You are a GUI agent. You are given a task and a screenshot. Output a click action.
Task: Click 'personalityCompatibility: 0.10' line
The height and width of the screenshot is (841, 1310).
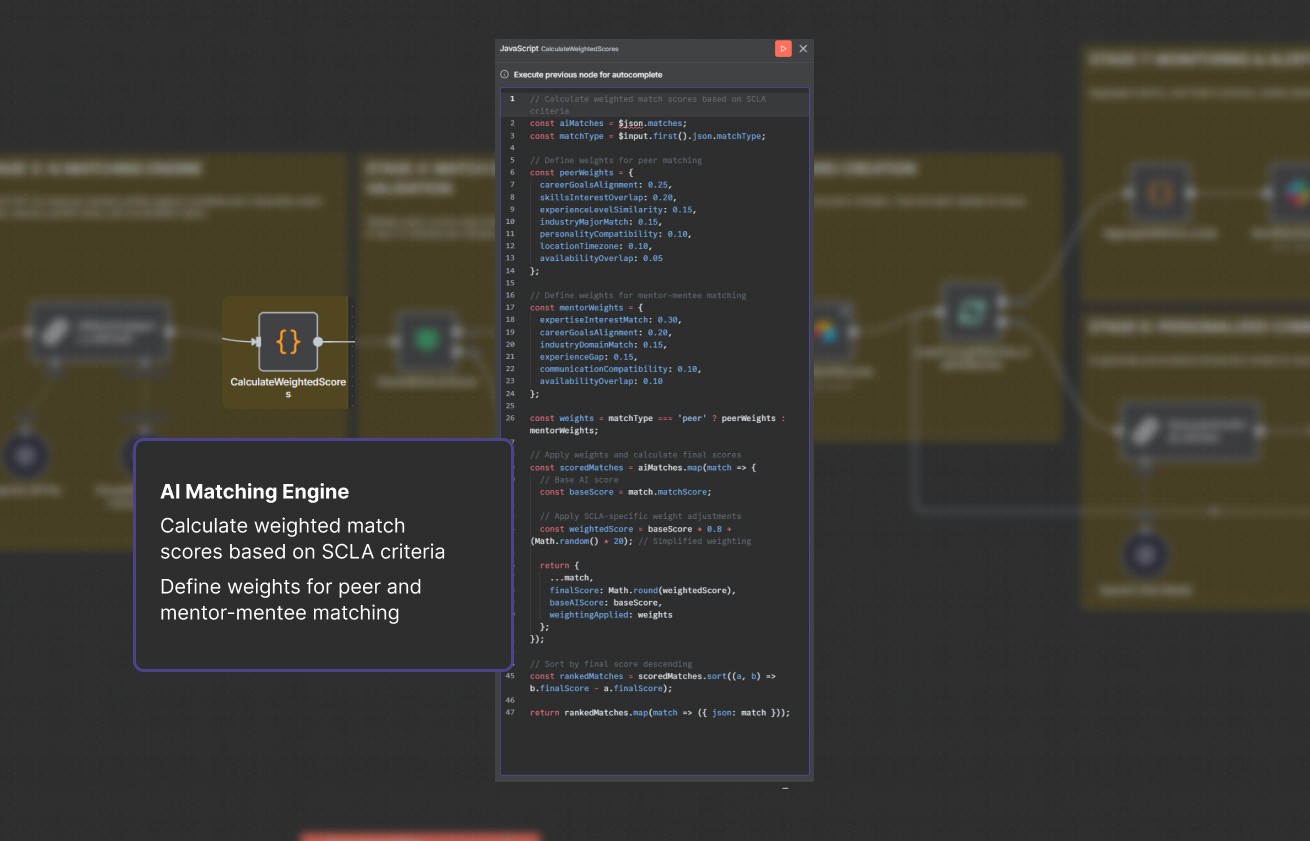coord(616,234)
